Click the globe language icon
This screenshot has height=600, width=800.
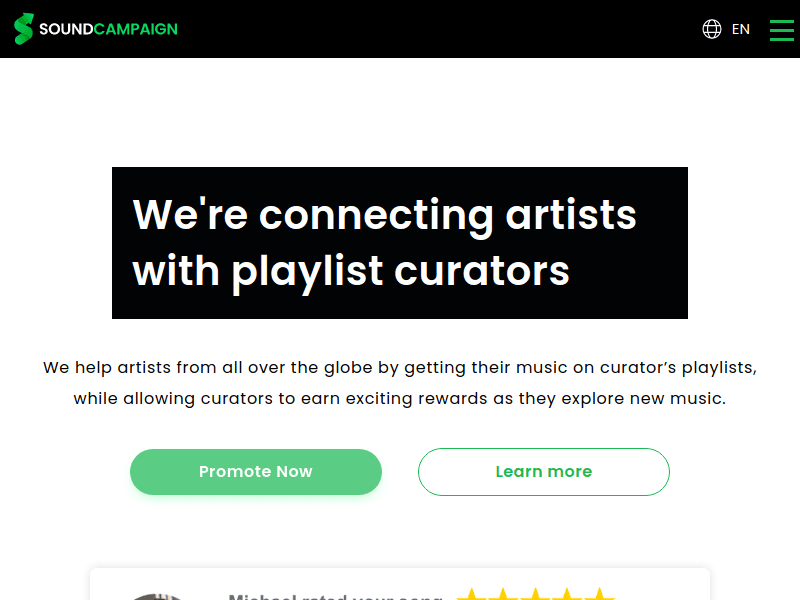point(712,29)
